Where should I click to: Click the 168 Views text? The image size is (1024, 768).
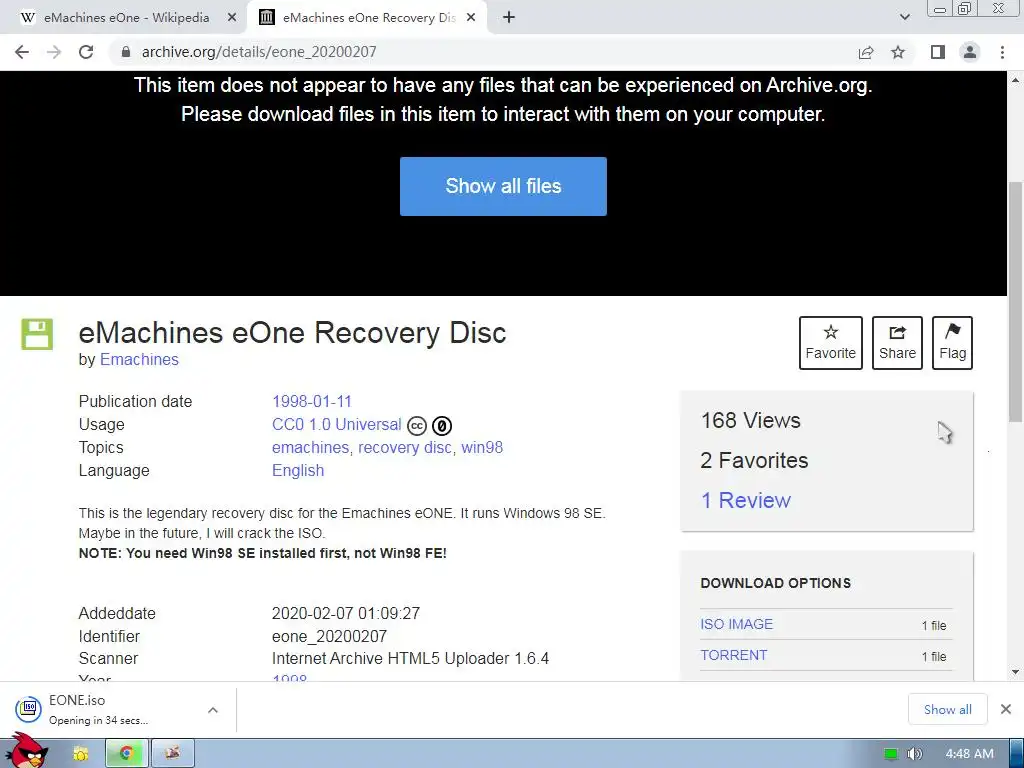(x=750, y=421)
